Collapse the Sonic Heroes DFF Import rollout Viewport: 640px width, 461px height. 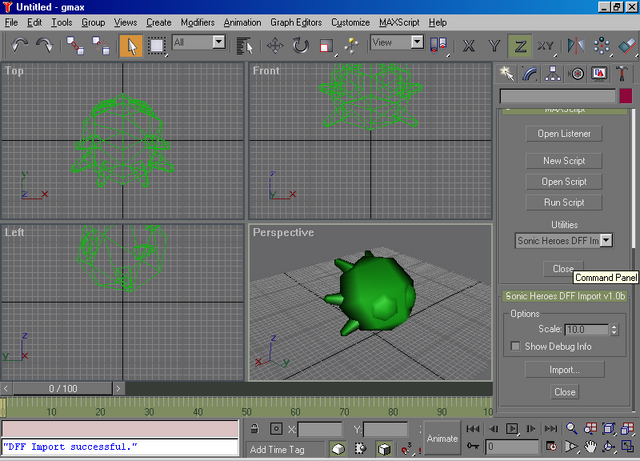pos(565,296)
